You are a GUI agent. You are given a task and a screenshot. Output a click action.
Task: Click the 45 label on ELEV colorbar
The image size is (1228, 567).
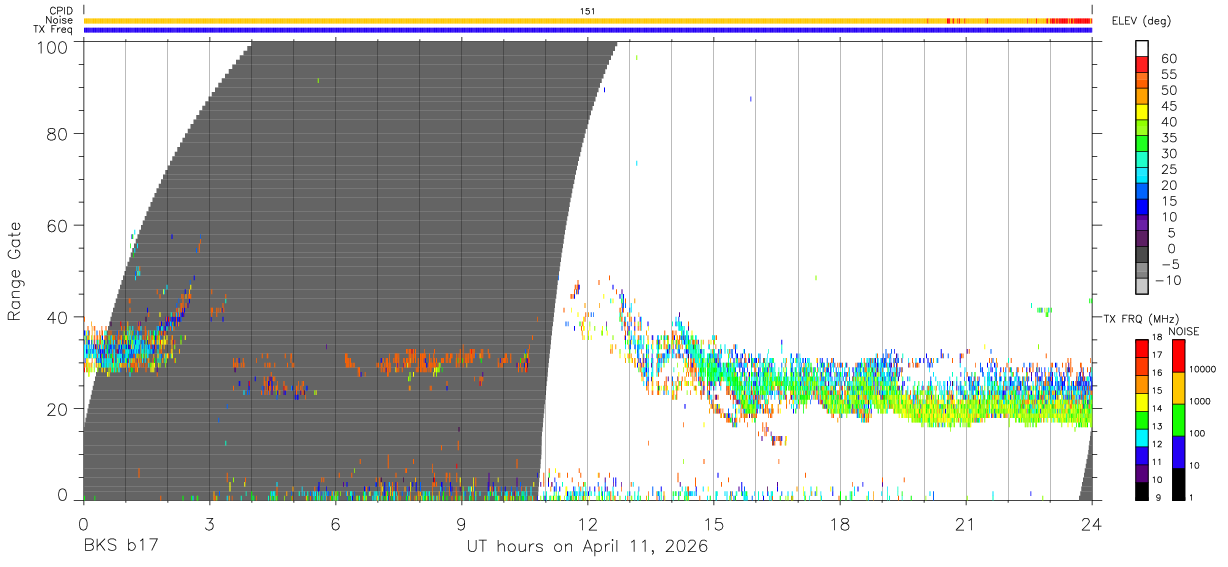coord(1168,106)
